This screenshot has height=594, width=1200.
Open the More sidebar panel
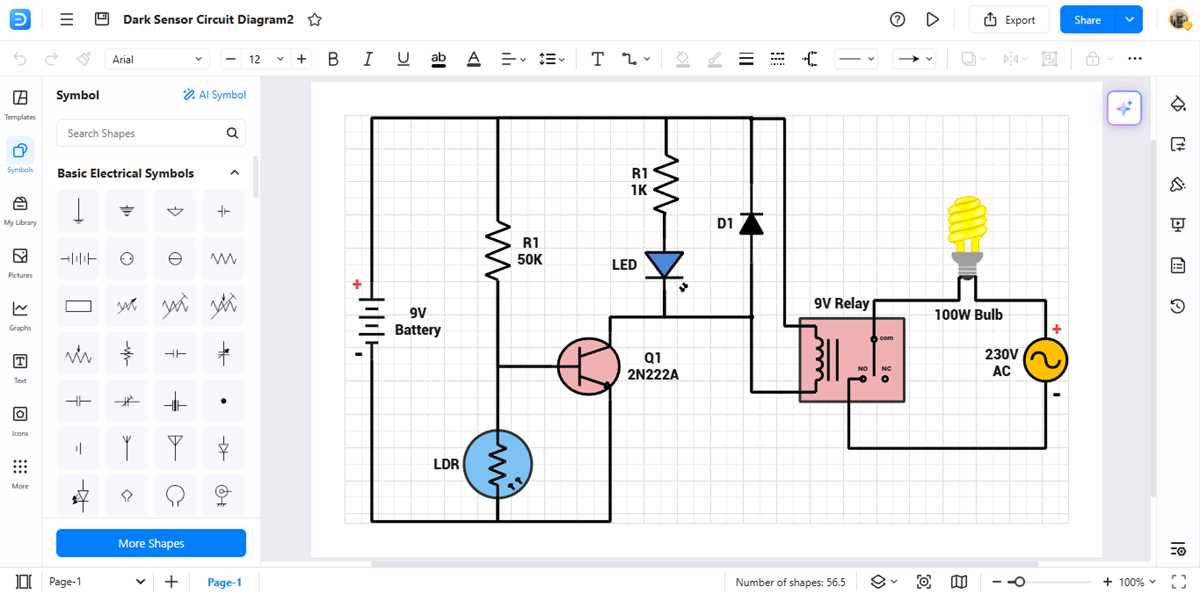20,473
